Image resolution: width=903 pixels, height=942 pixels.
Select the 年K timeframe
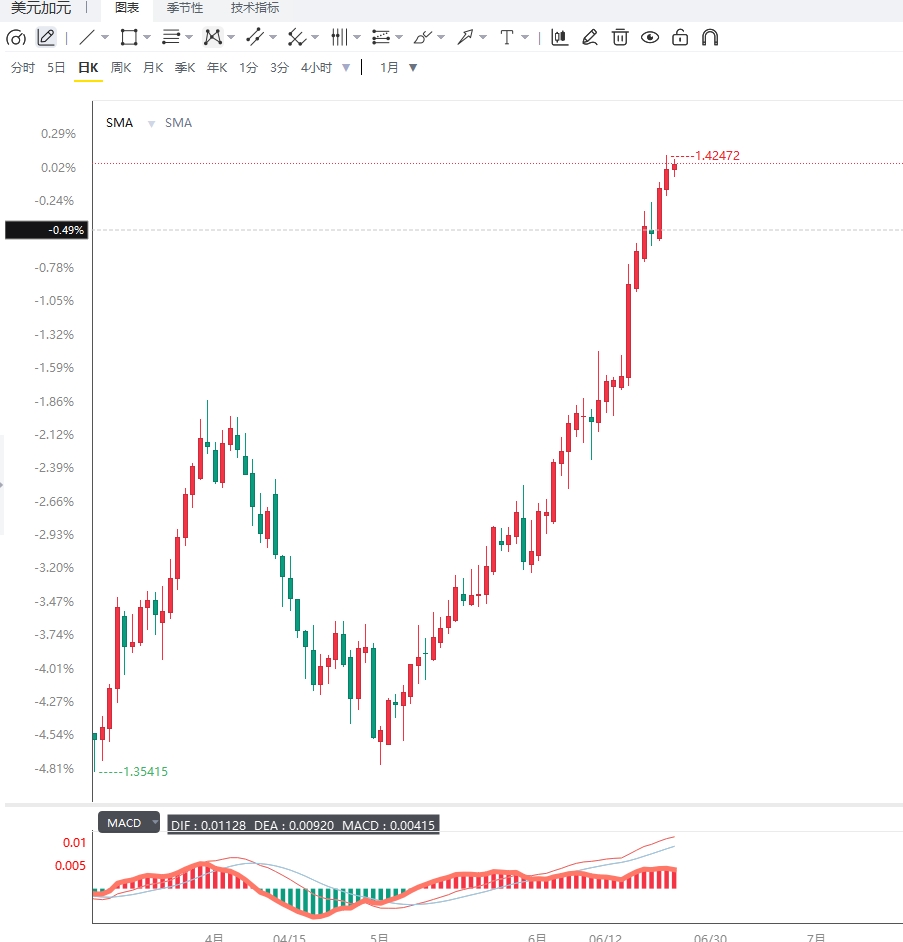(x=217, y=67)
